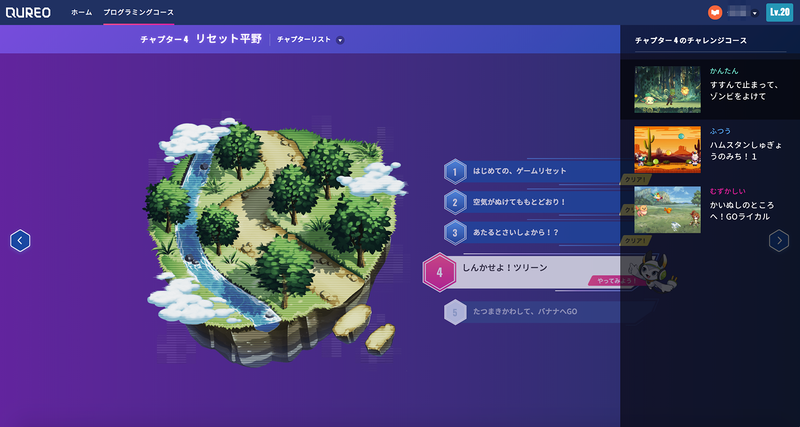Screen dimensions: 800x427
Task: Click the hexagon number 1 icon
Action: (x=455, y=172)
